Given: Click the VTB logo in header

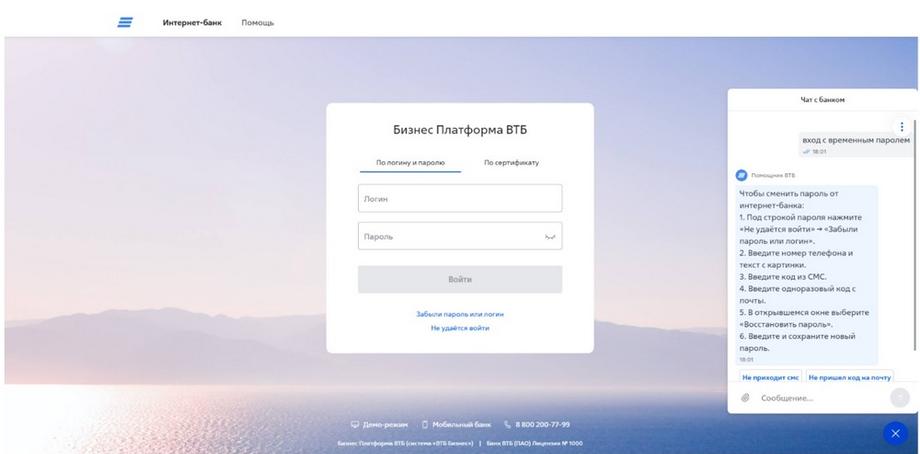Looking at the screenshot, I should click(x=125, y=22).
